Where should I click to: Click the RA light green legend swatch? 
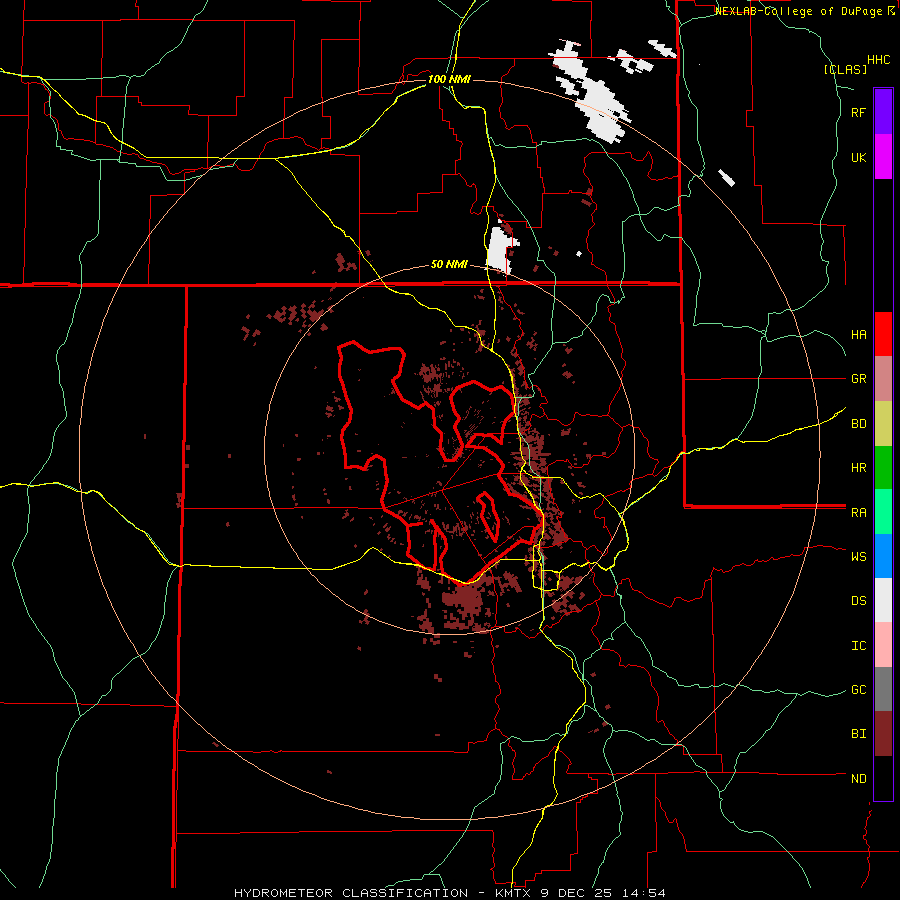pos(883,512)
